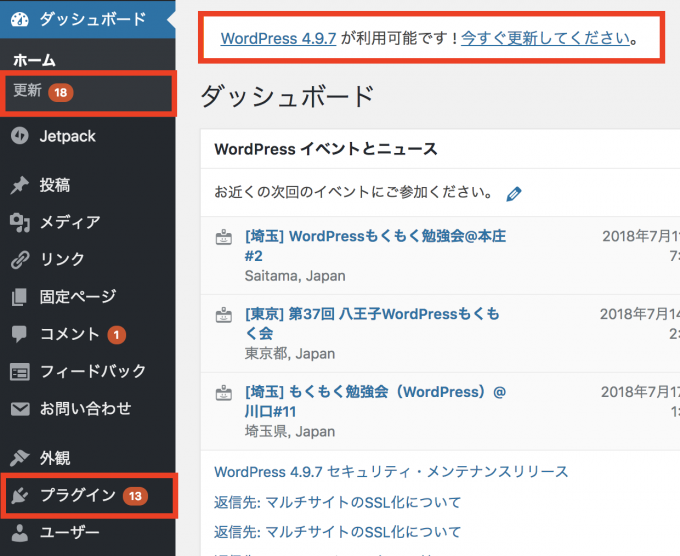The image size is (680, 556).
Task: Click the envelope icon beside お問い合わせ
Action: pos(20,409)
